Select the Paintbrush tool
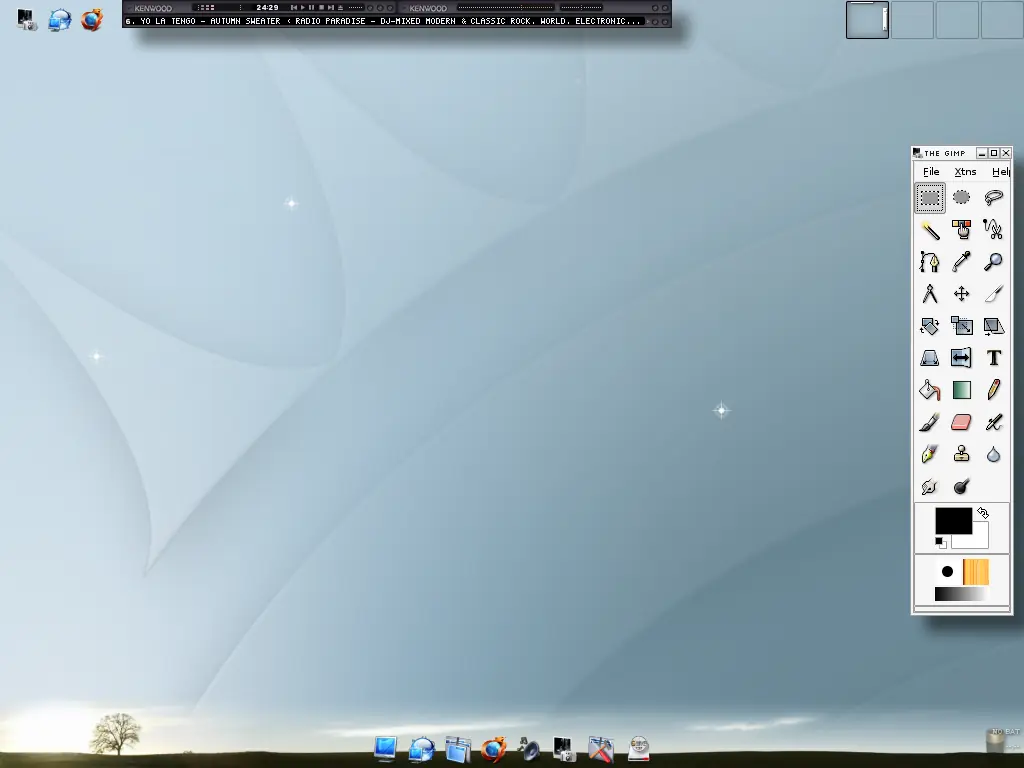The height and width of the screenshot is (768, 1024). point(929,423)
